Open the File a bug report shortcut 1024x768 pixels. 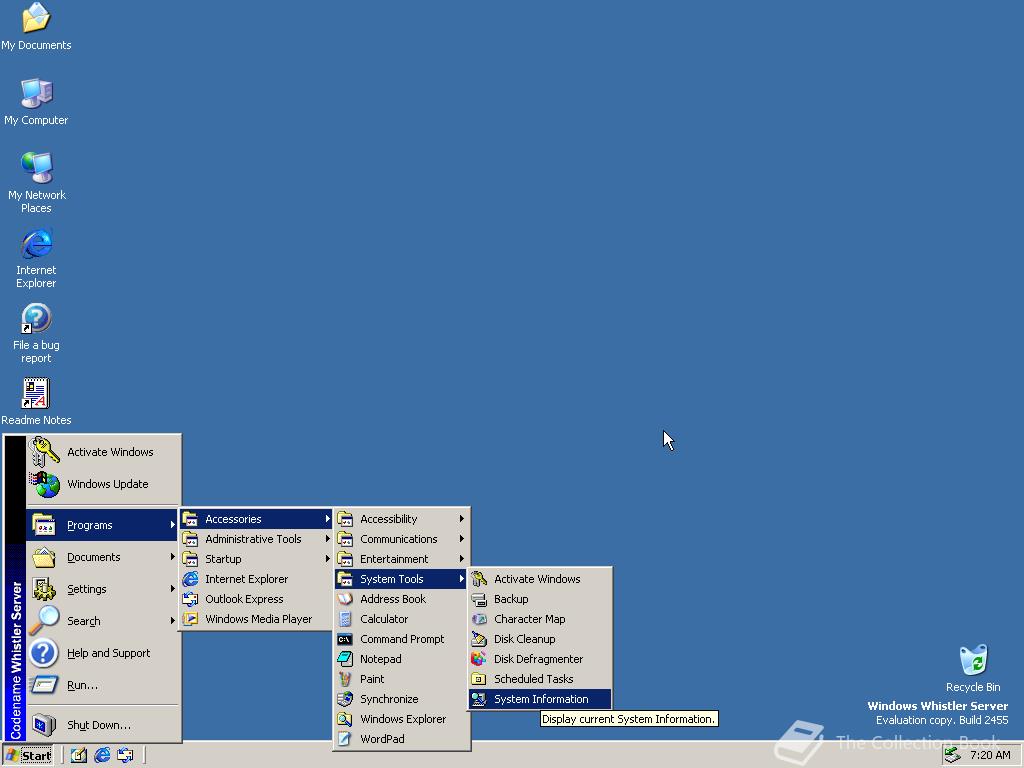(36, 333)
